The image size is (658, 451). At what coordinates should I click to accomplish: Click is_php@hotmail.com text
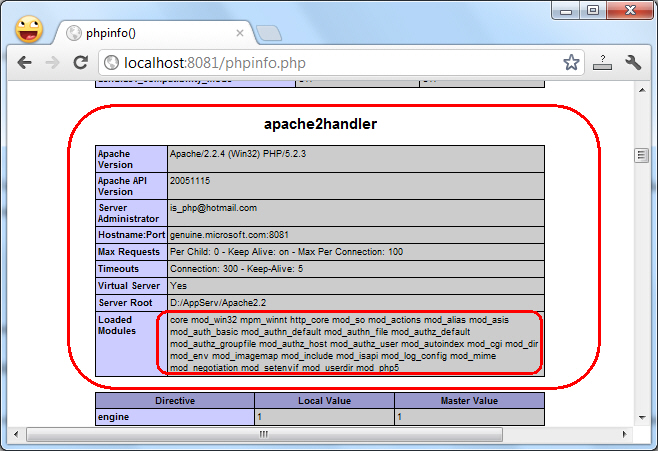pos(213,208)
